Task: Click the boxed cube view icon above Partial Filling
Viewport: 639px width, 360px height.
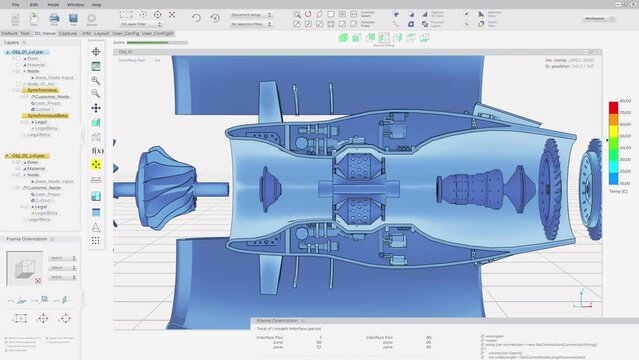Action: pos(383,38)
